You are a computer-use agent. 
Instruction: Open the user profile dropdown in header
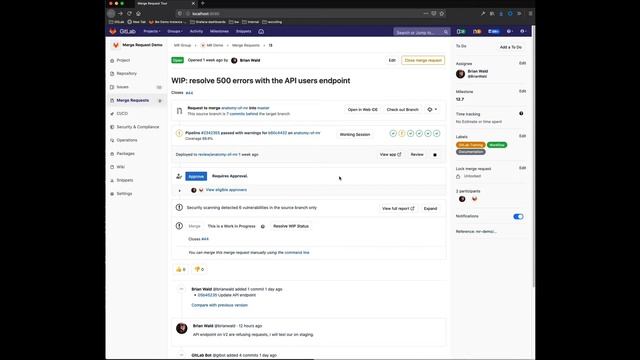pos(523,31)
